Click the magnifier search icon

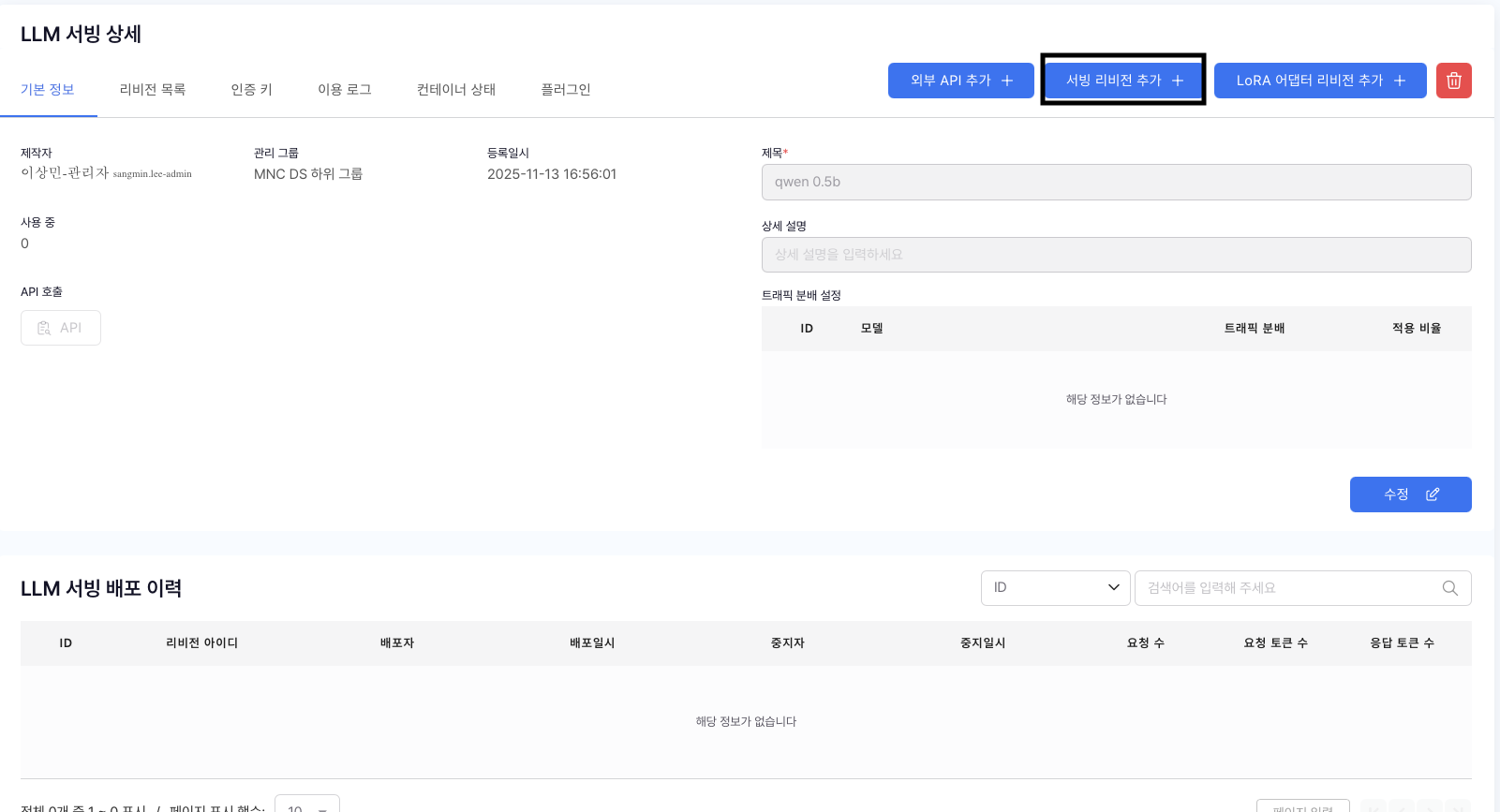(x=1449, y=588)
